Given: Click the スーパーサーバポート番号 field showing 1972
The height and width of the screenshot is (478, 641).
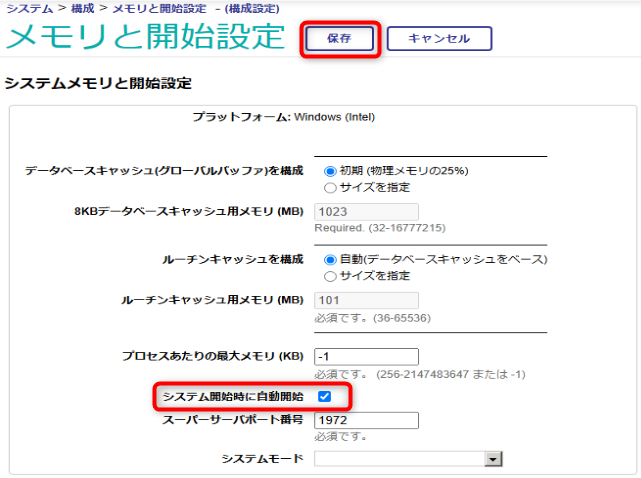Looking at the screenshot, I should click(366, 419).
